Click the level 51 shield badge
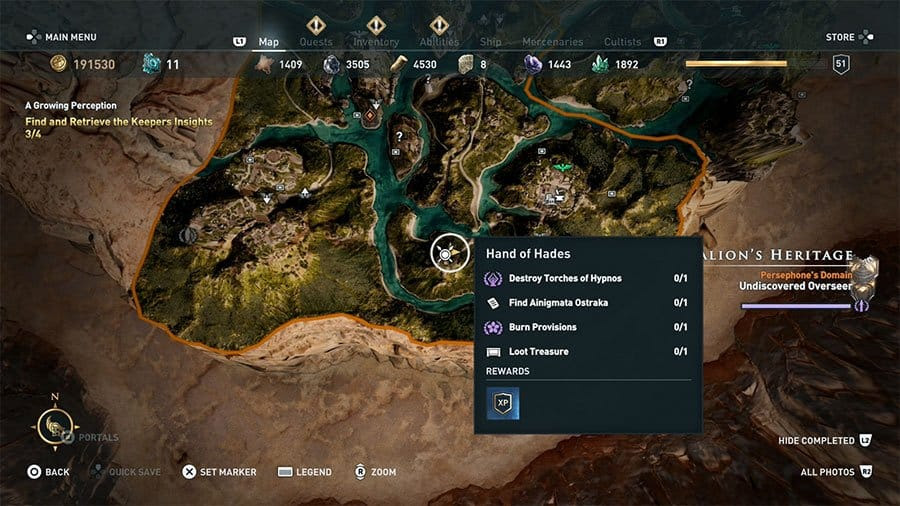Image resolution: width=900 pixels, height=506 pixels. click(x=841, y=64)
